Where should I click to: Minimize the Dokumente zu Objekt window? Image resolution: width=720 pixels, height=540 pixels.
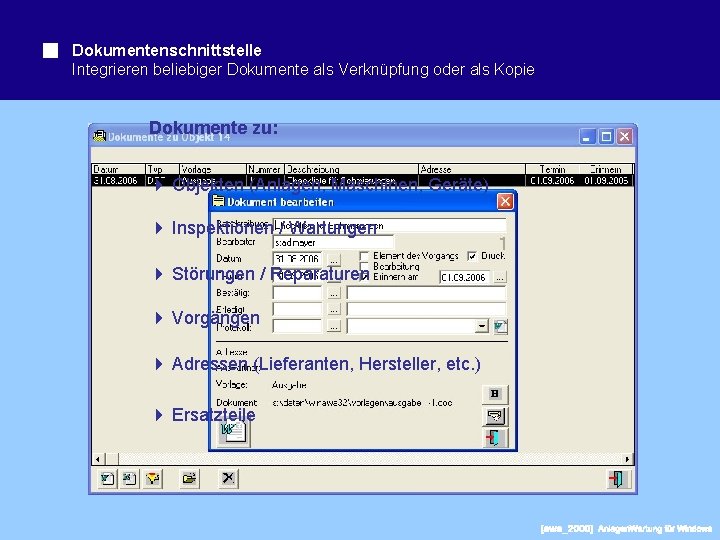tap(587, 136)
